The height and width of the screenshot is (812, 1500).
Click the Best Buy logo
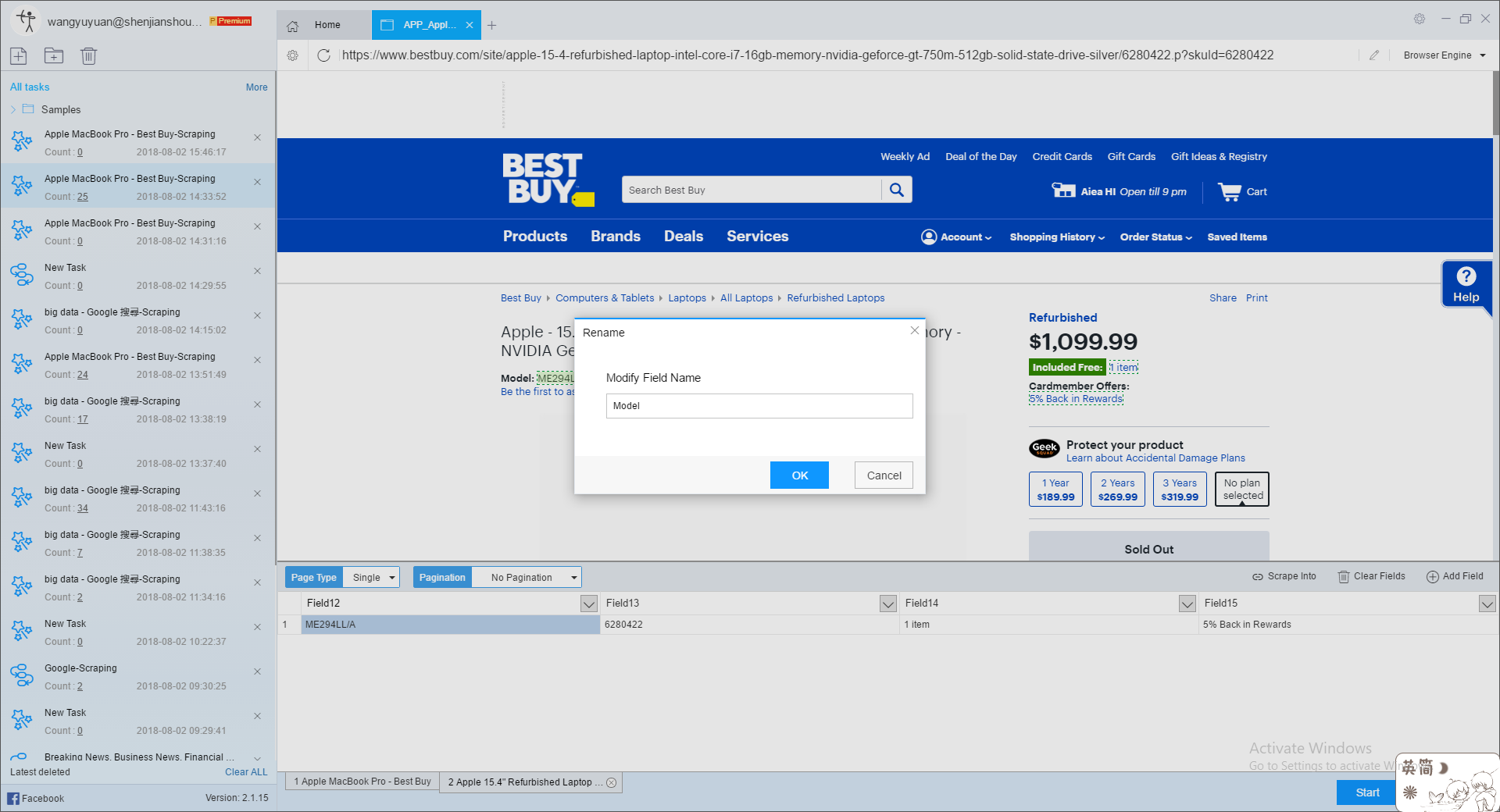click(x=548, y=179)
